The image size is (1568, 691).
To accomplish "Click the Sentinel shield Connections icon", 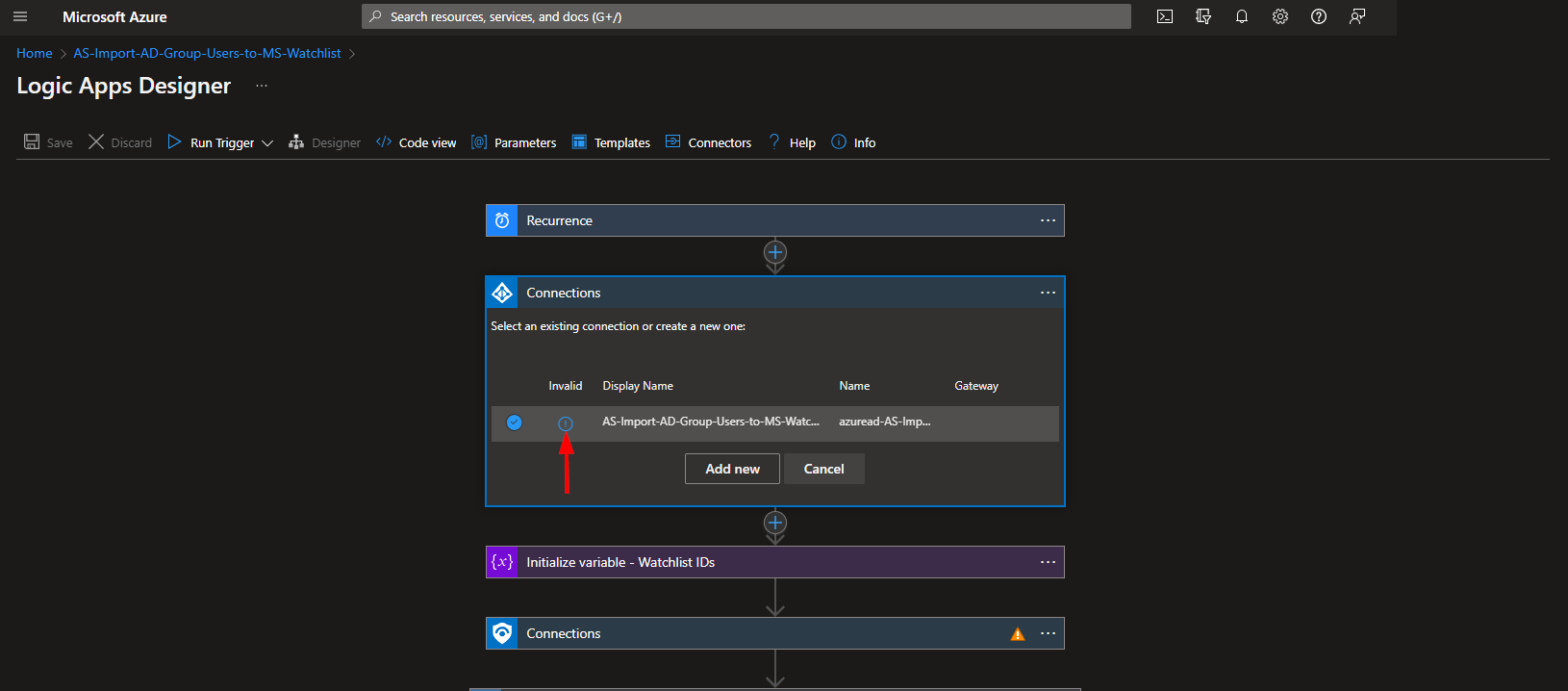I will [x=502, y=633].
